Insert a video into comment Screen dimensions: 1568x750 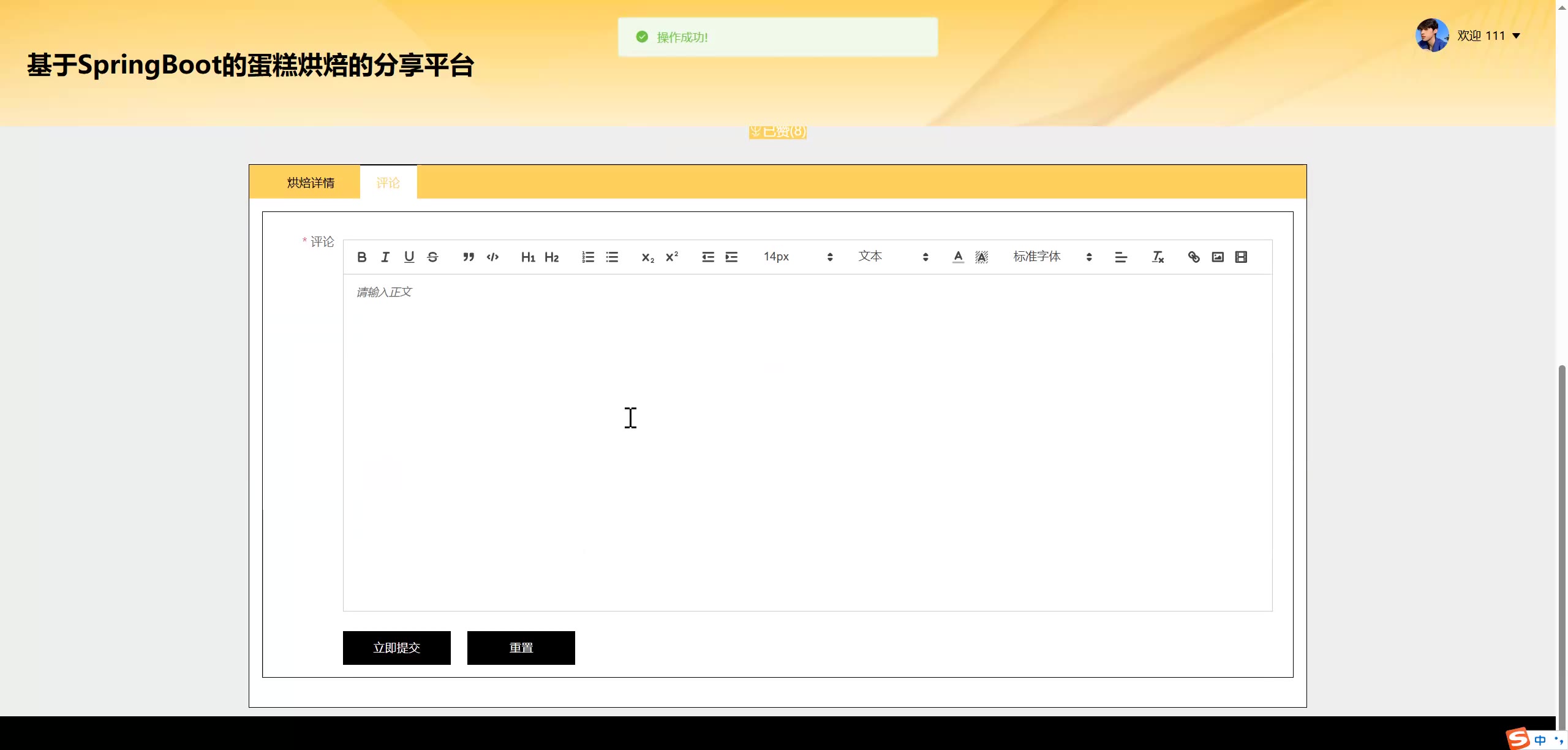pos(1241,257)
